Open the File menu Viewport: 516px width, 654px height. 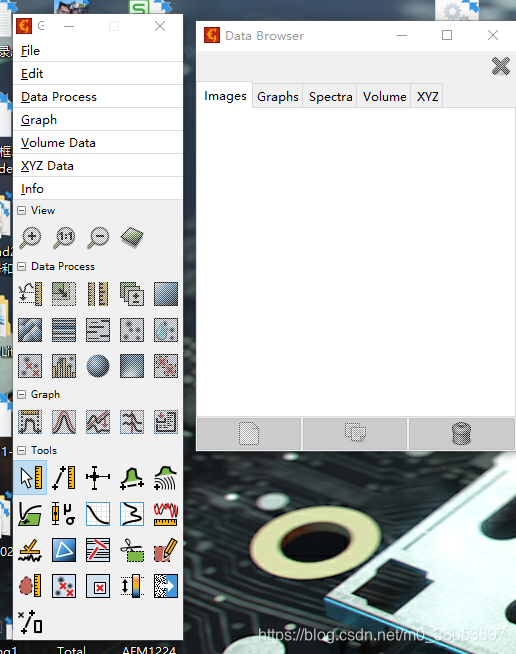coord(98,51)
